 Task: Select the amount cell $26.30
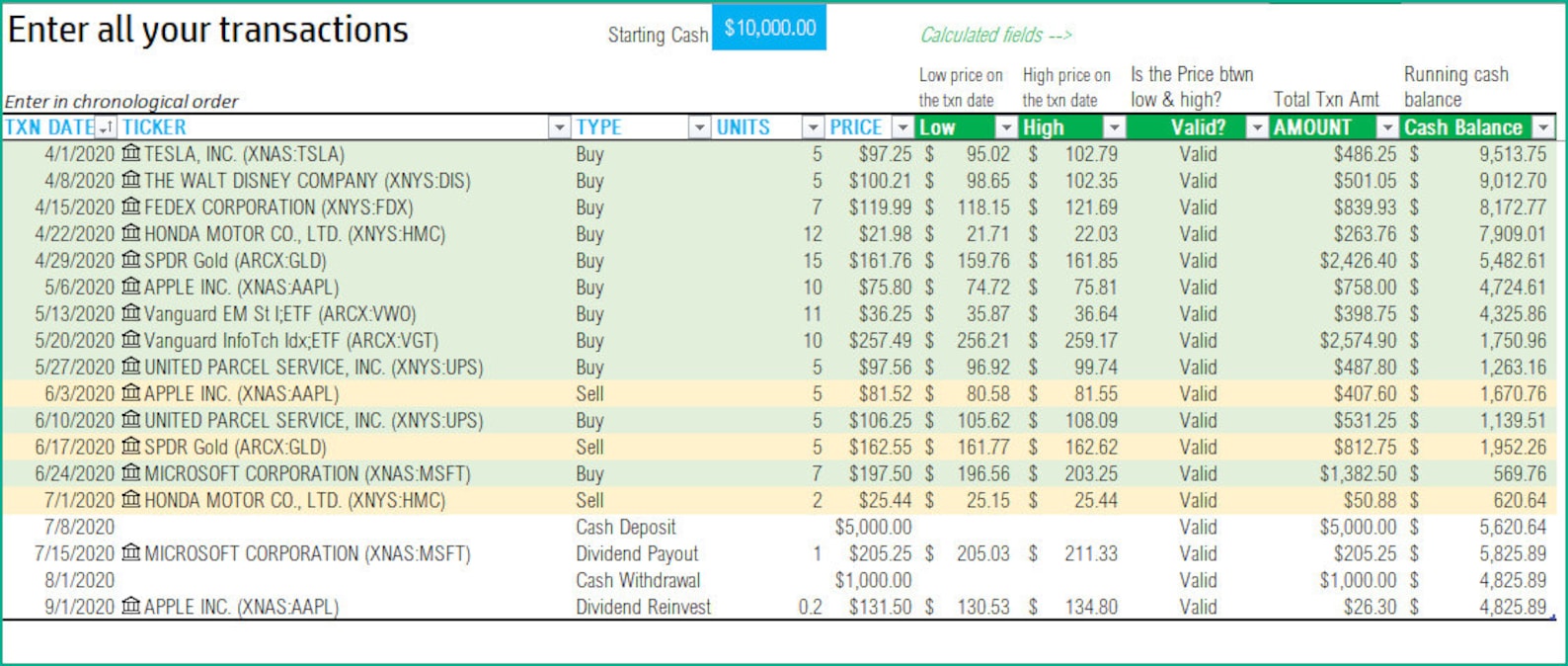click(1371, 608)
